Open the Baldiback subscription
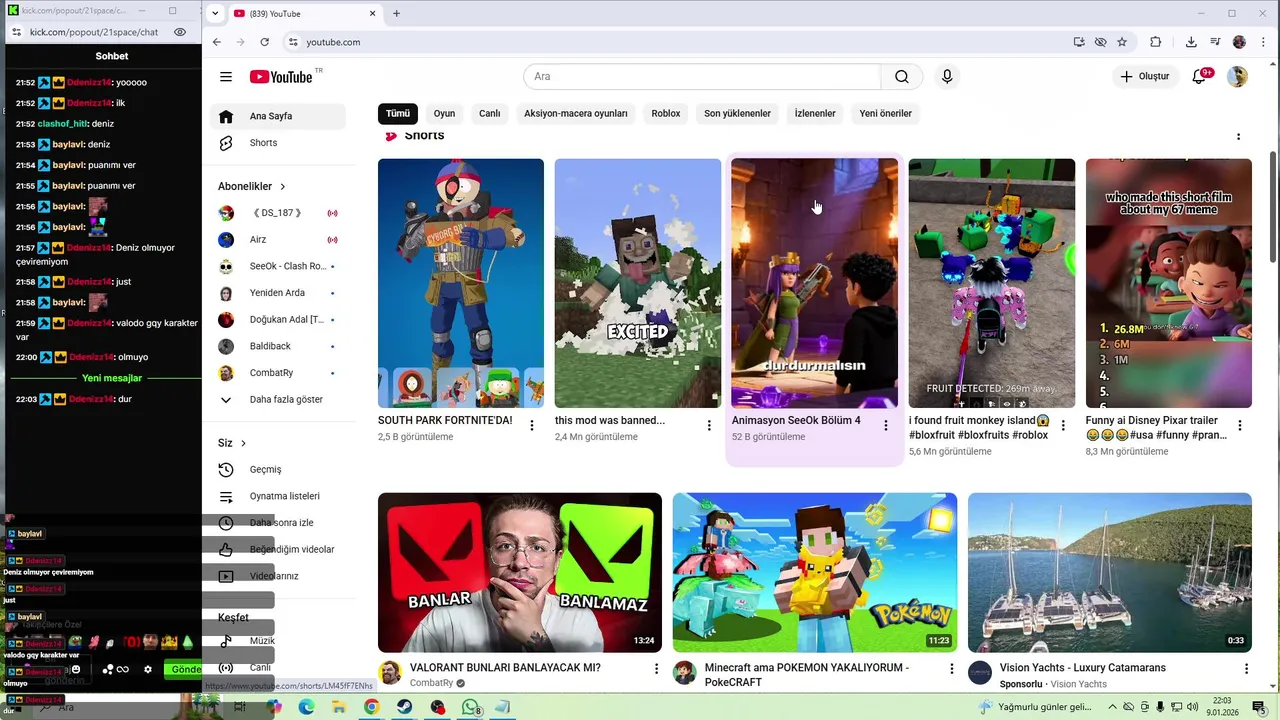The image size is (1280, 720). pyautogui.click(x=278, y=346)
